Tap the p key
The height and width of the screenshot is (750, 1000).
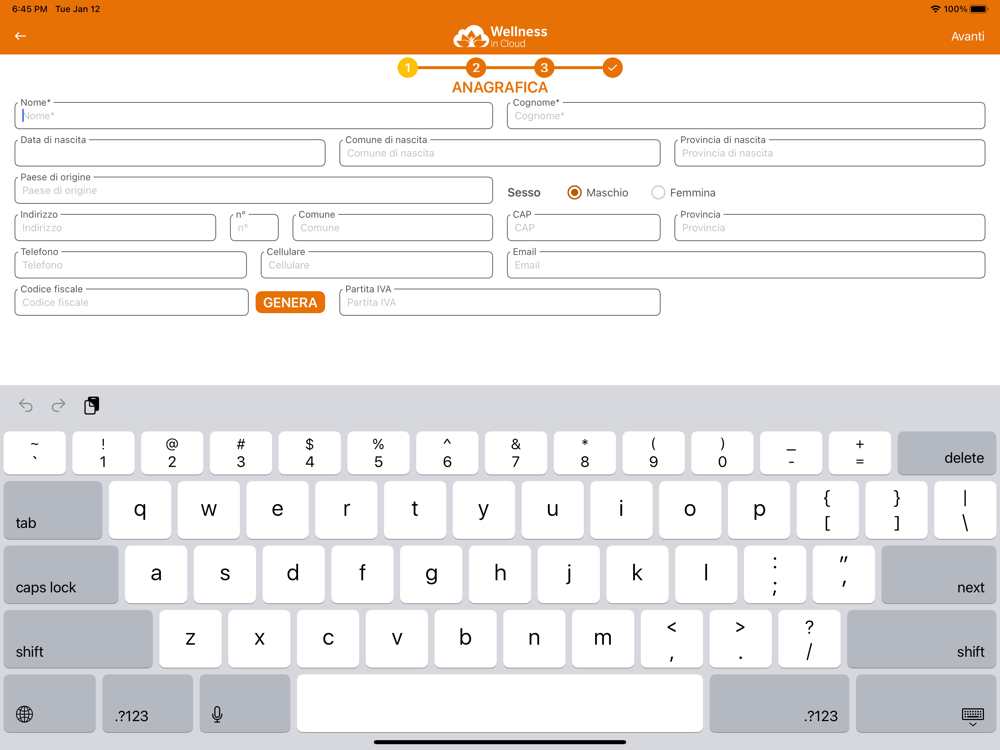tap(759, 510)
